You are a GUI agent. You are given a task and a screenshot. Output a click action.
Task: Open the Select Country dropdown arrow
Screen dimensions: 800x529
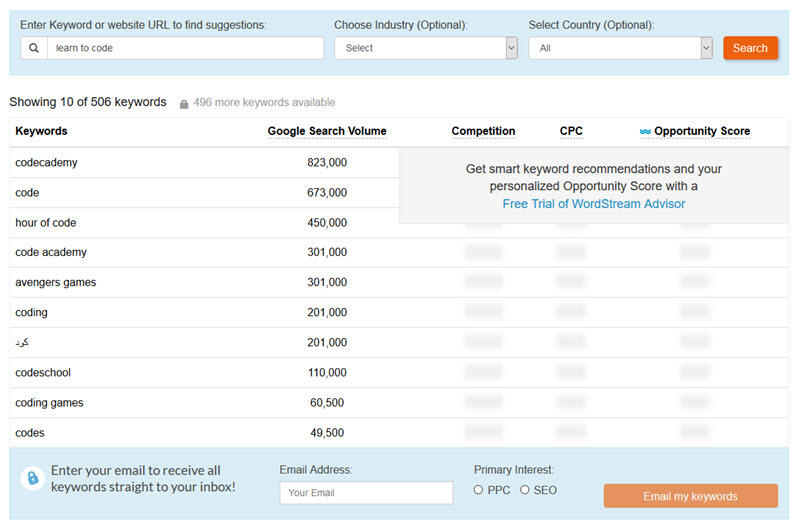click(706, 48)
